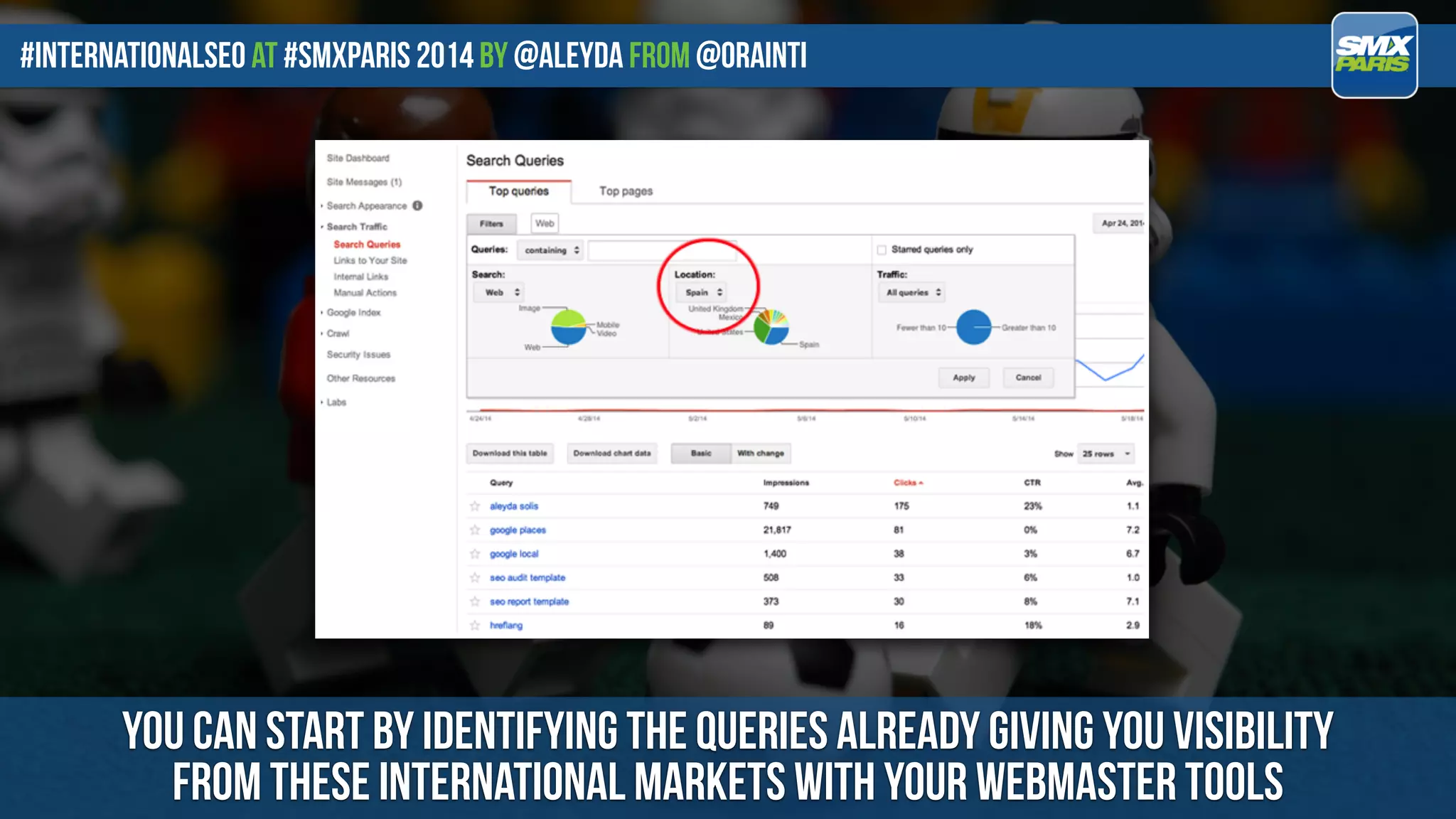The height and width of the screenshot is (819, 1456).
Task: Click the Cancel button
Action: coord(1028,378)
